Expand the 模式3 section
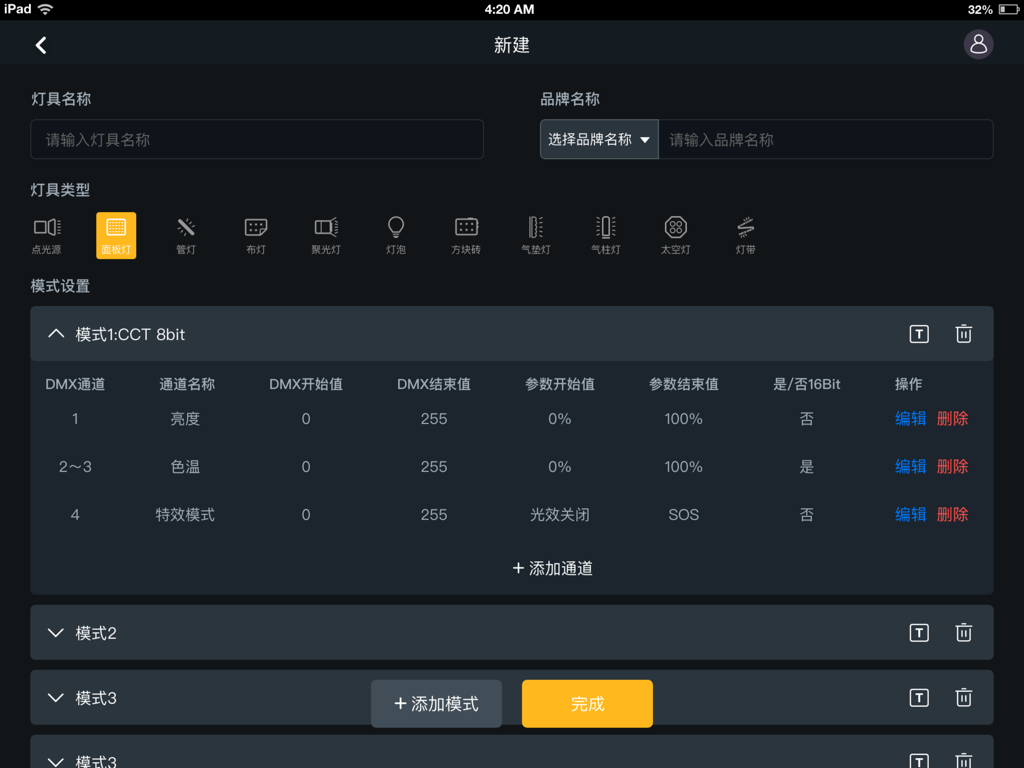Viewport: 1024px width, 768px height. point(56,697)
